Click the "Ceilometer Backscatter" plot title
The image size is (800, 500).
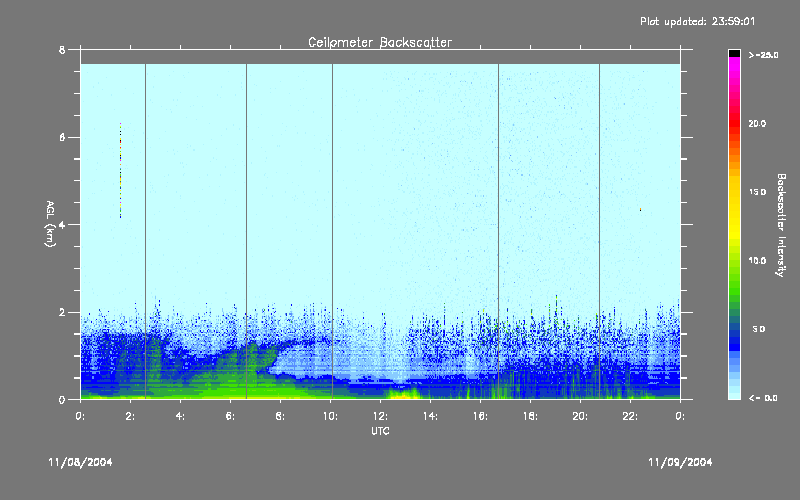click(x=380, y=42)
